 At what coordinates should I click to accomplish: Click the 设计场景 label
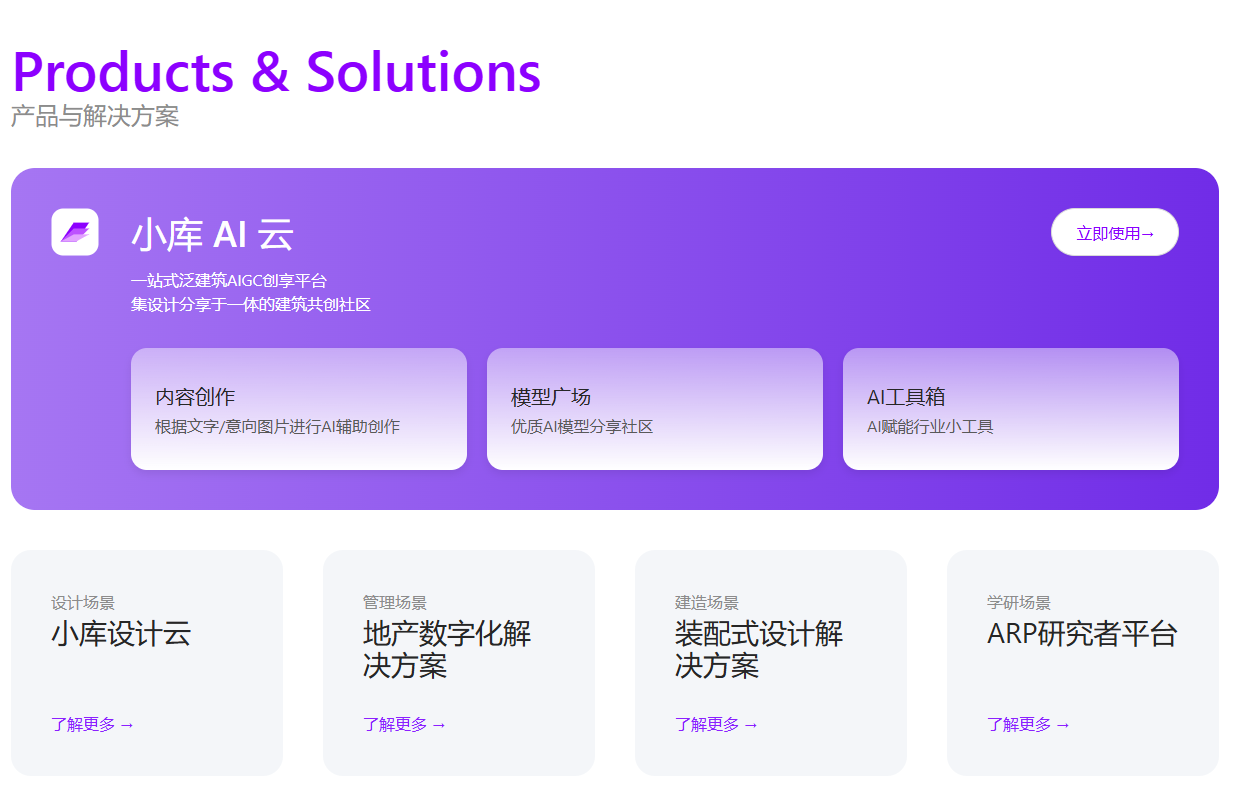(x=83, y=603)
